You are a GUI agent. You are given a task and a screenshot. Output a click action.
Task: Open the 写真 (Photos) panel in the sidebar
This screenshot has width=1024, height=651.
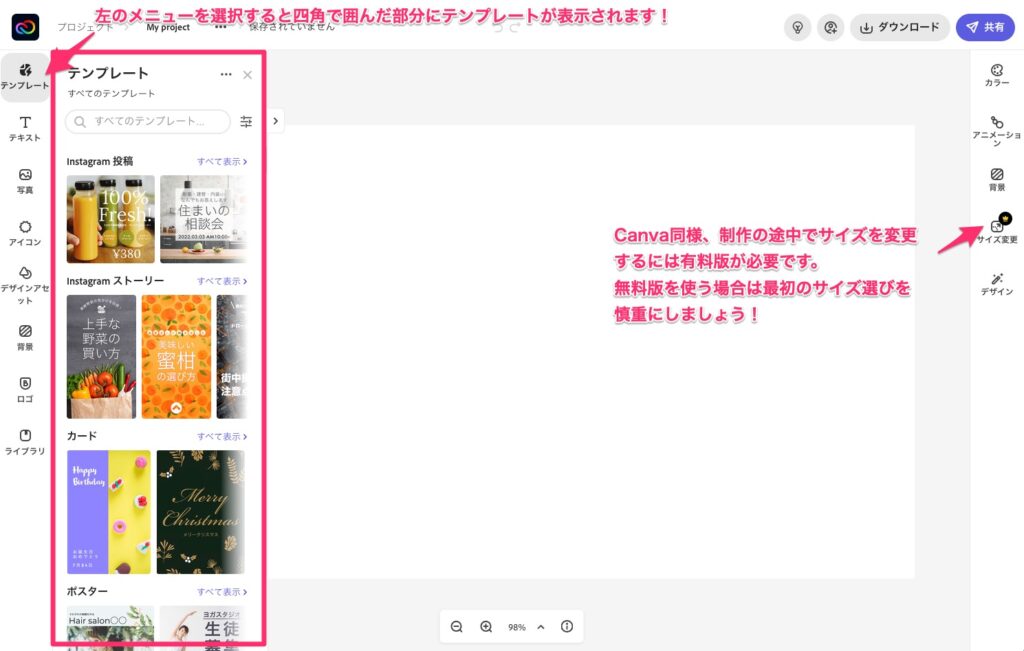pos(25,180)
